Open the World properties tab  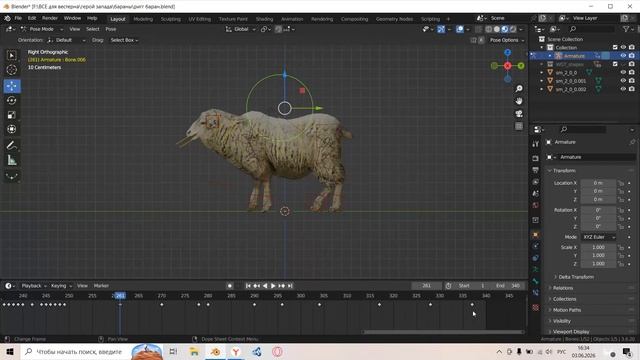536,205
